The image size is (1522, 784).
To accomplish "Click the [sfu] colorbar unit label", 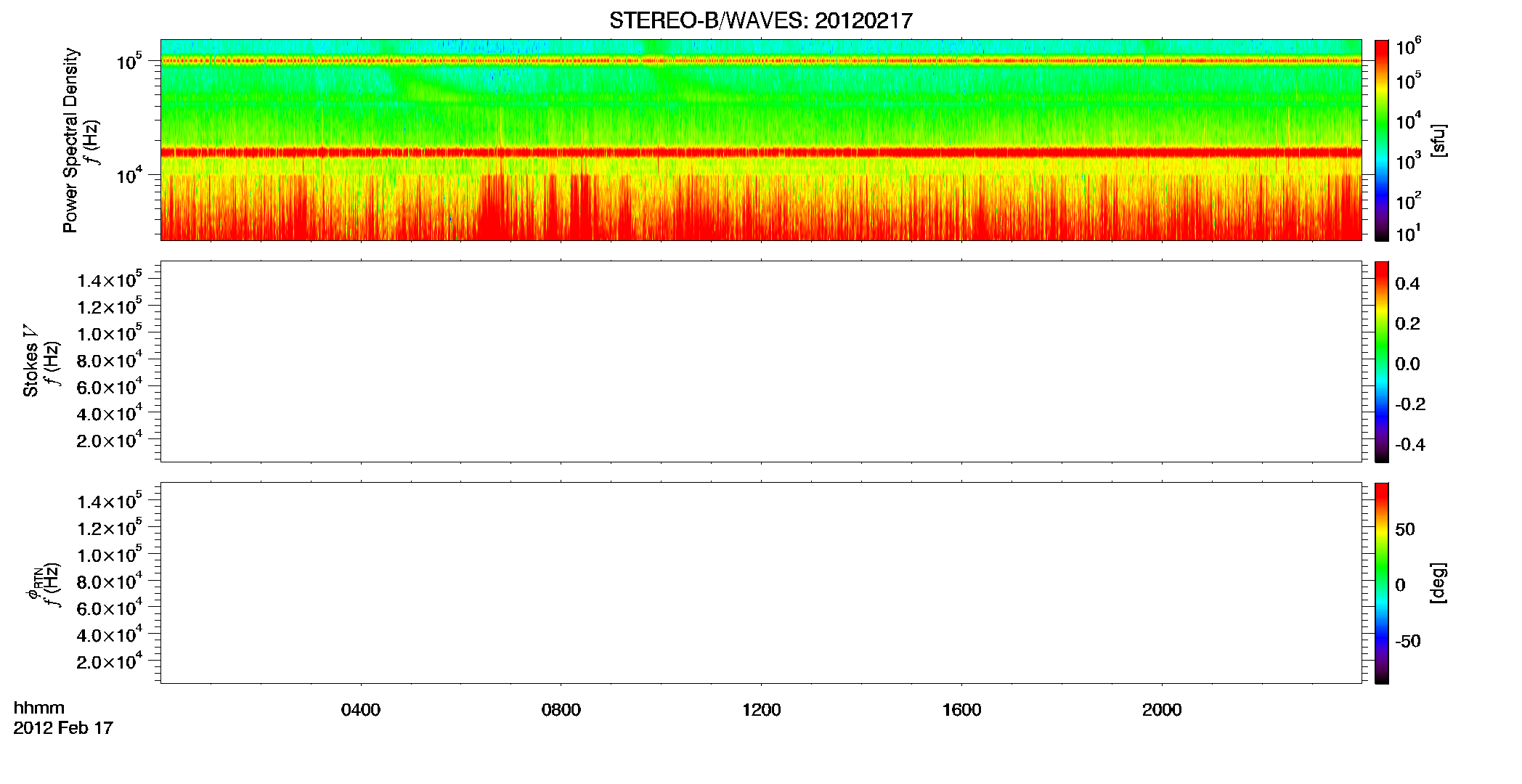I will click(1438, 140).
